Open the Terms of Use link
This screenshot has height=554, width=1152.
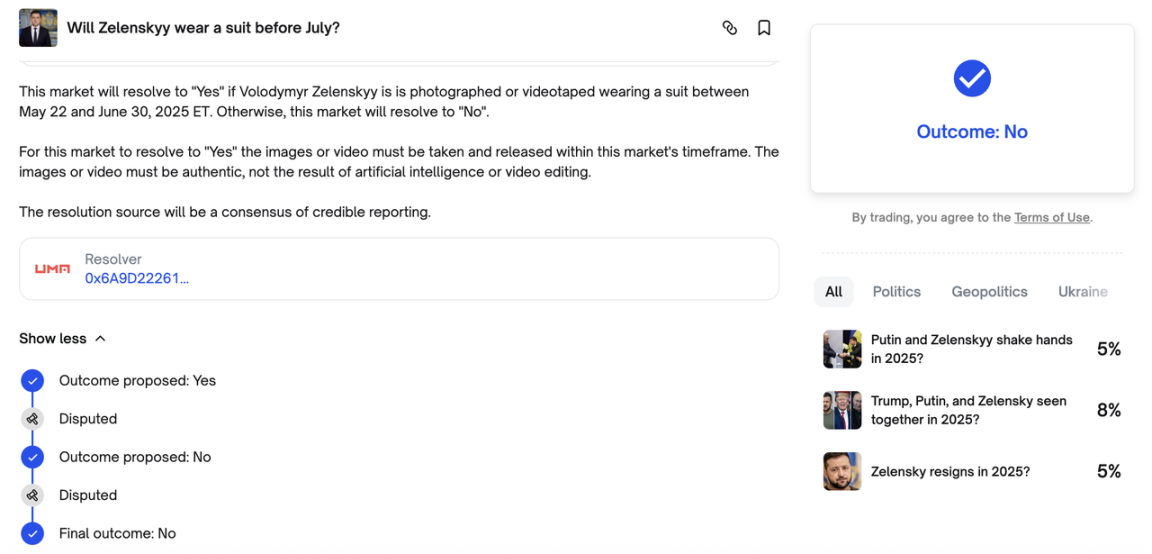[x=1051, y=218]
